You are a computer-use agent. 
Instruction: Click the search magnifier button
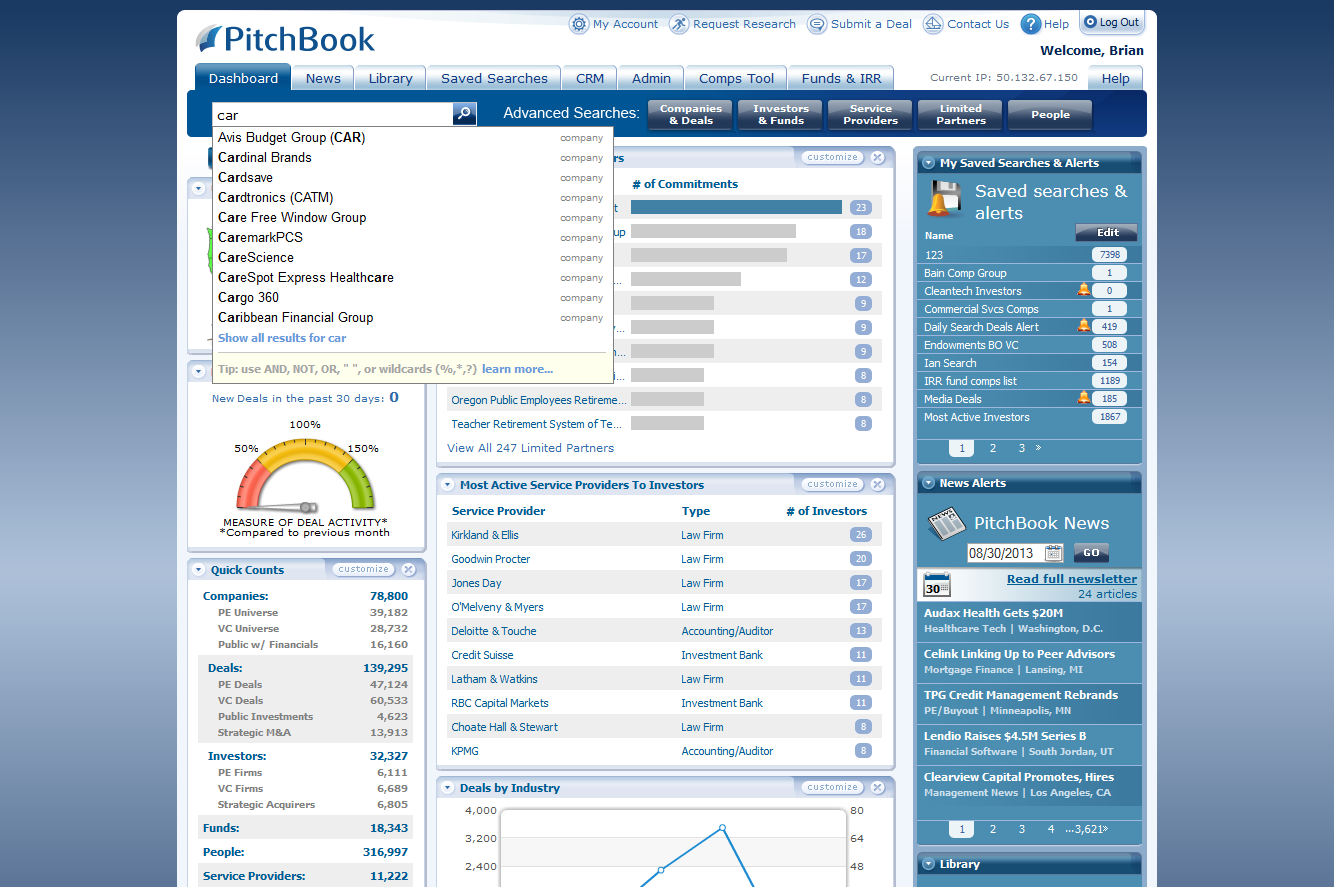coord(464,114)
